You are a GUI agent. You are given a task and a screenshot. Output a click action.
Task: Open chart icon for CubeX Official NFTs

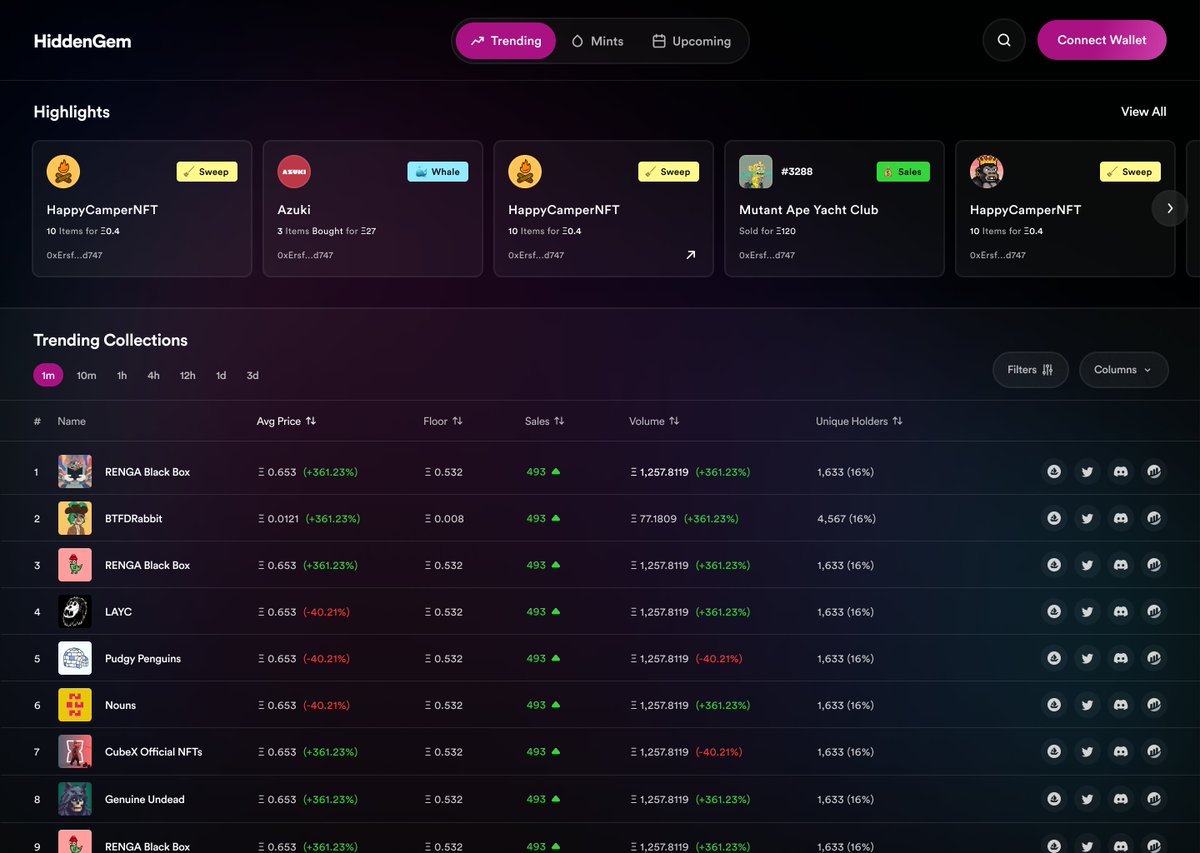coord(1154,751)
